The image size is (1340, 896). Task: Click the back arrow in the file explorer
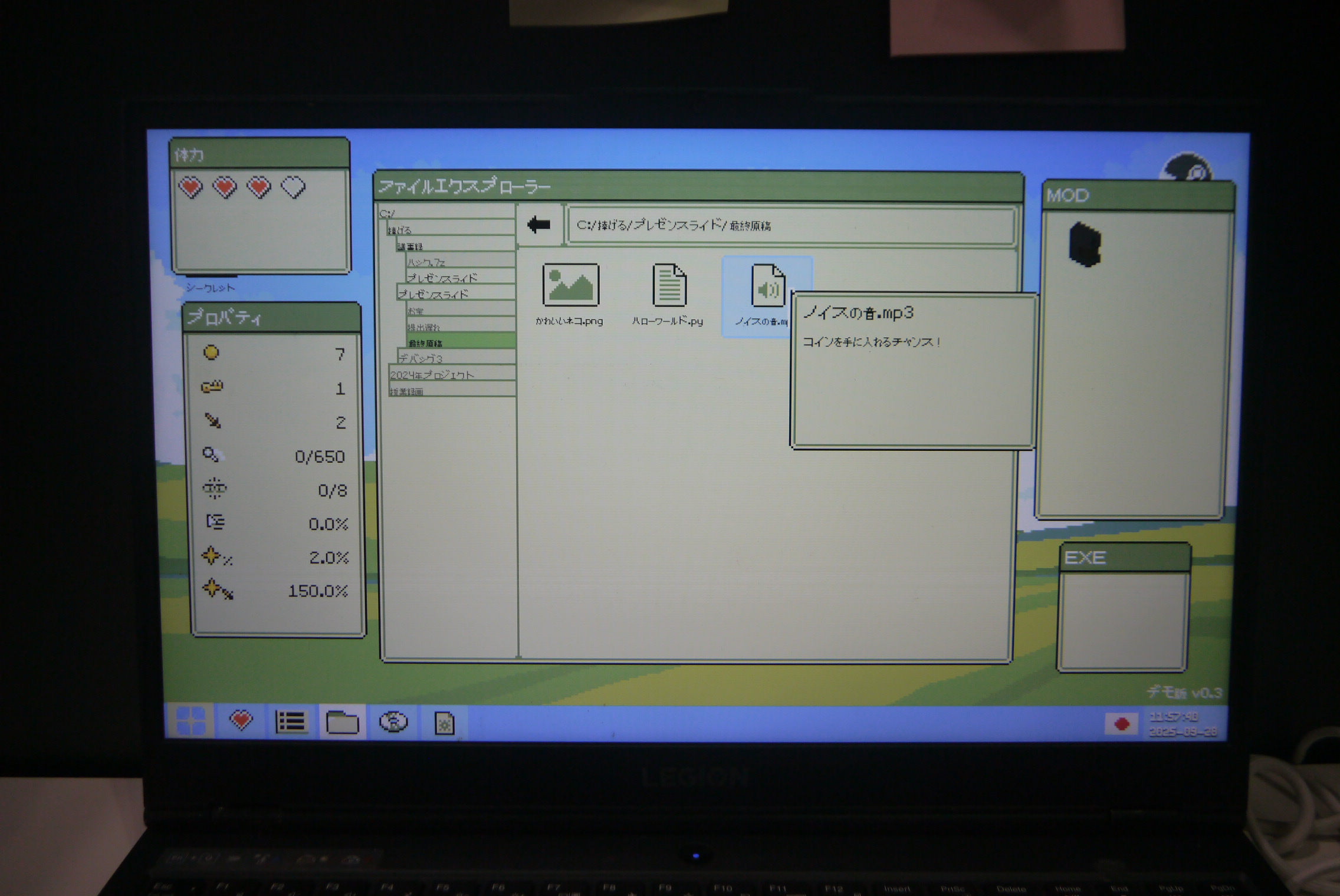tap(538, 225)
